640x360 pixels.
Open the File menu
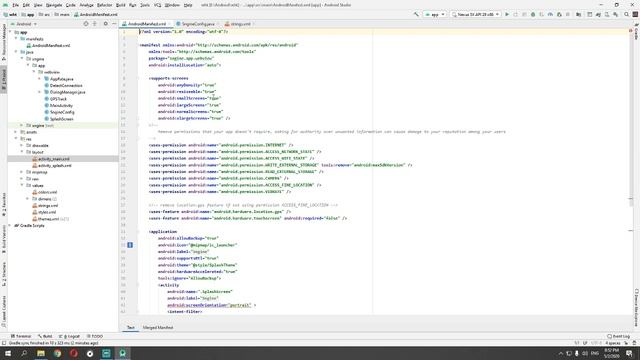coord(16,5)
